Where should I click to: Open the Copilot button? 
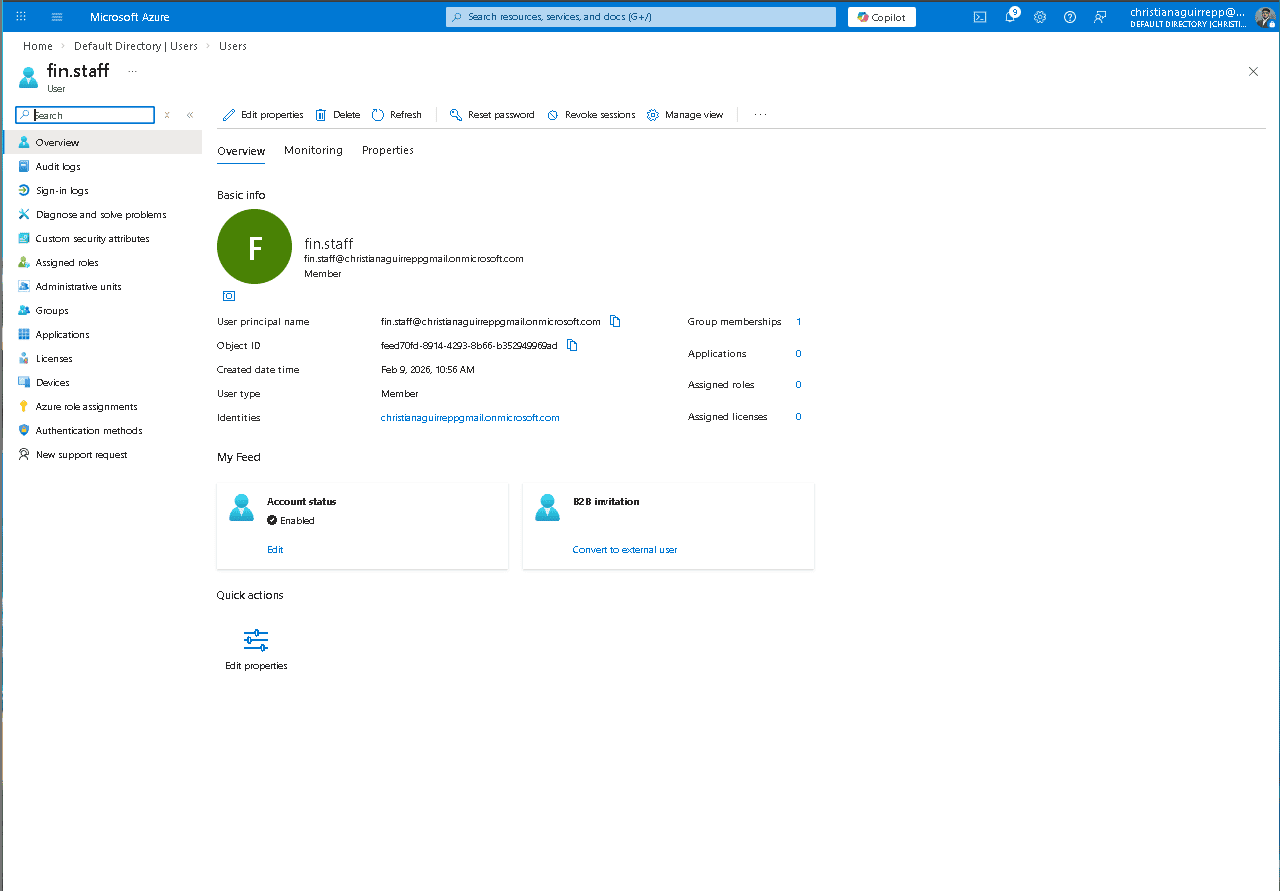point(881,17)
